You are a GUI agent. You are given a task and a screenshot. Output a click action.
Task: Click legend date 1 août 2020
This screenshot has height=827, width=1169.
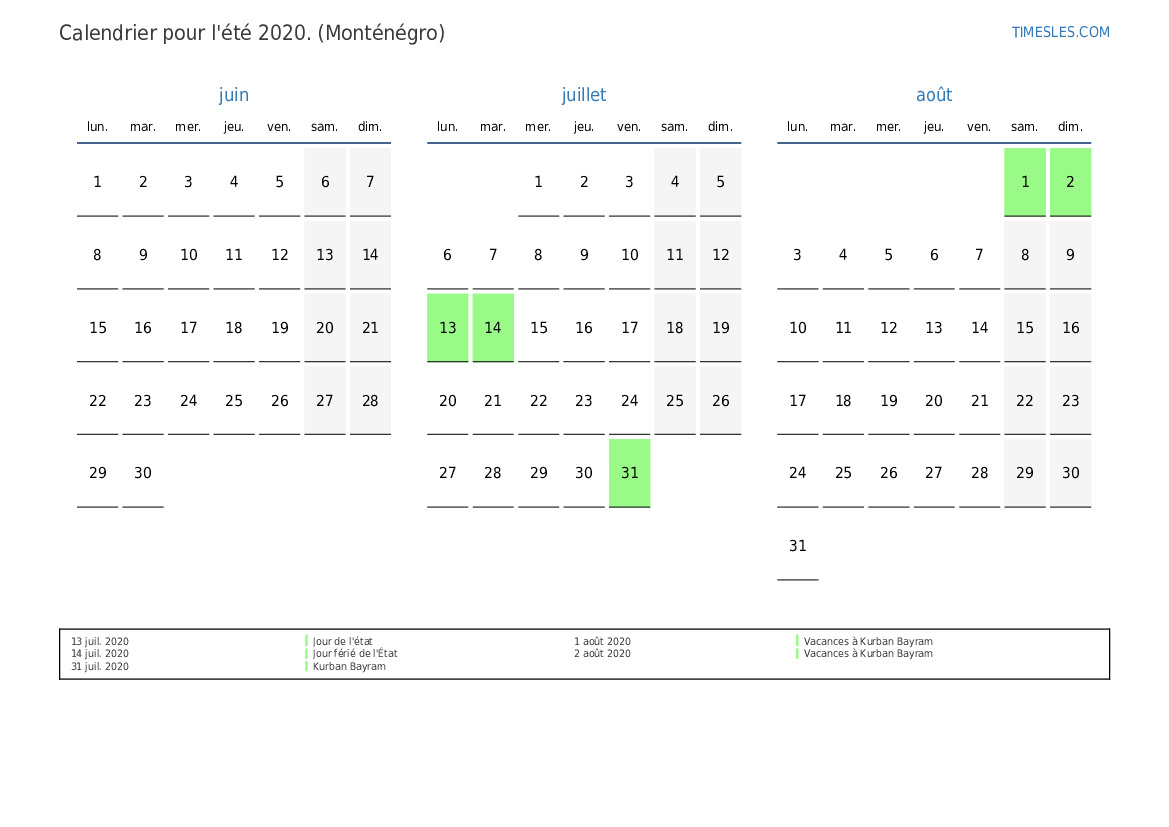tap(602, 641)
